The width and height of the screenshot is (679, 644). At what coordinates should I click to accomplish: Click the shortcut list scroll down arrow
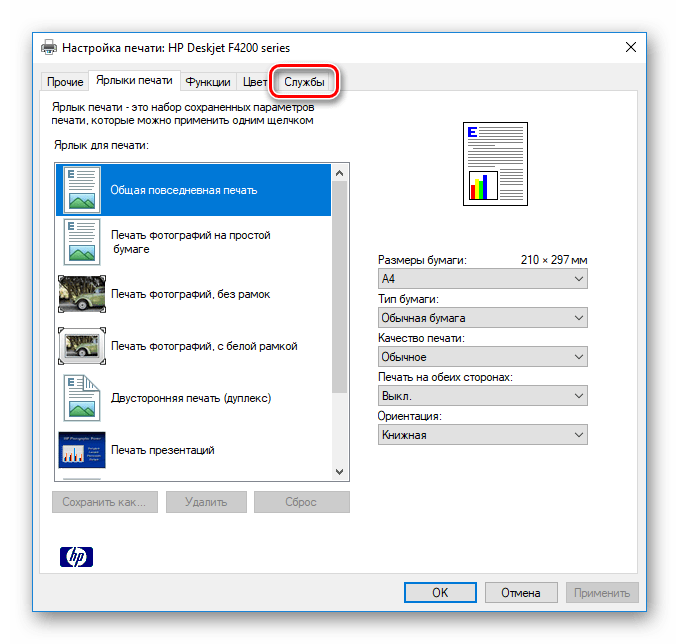click(x=340, y=472)
